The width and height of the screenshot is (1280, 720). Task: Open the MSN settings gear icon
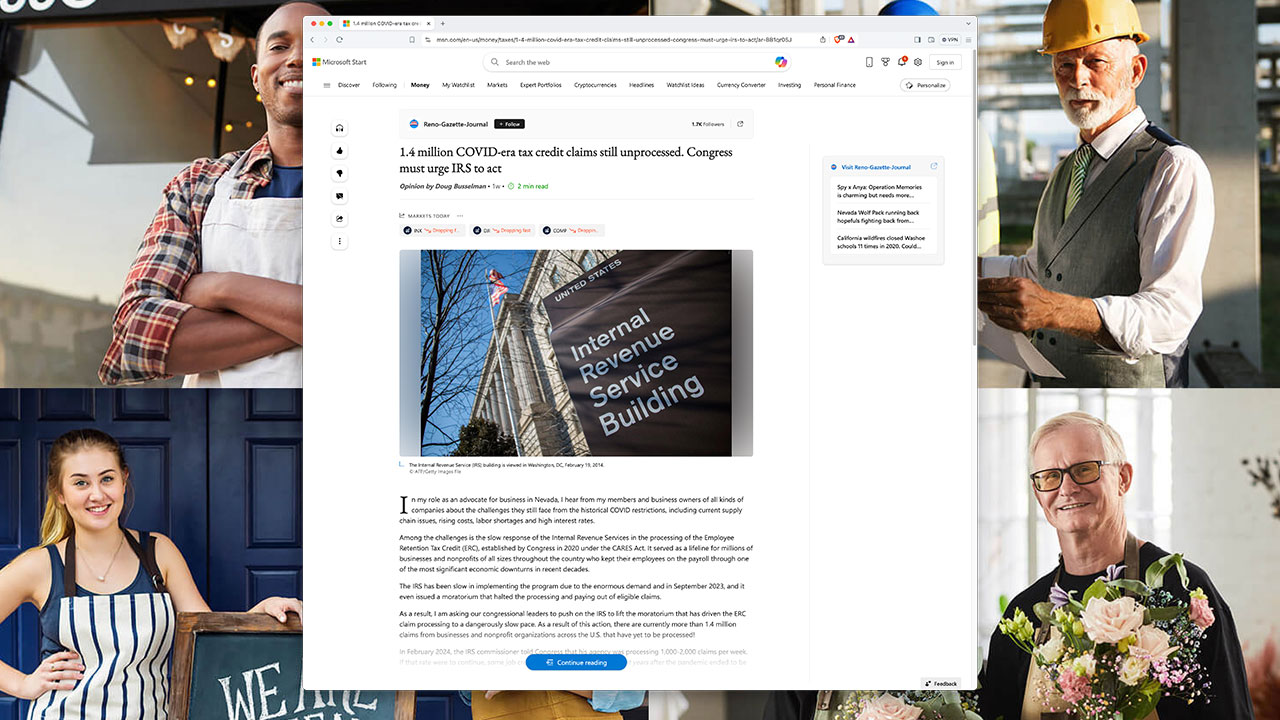918,62
